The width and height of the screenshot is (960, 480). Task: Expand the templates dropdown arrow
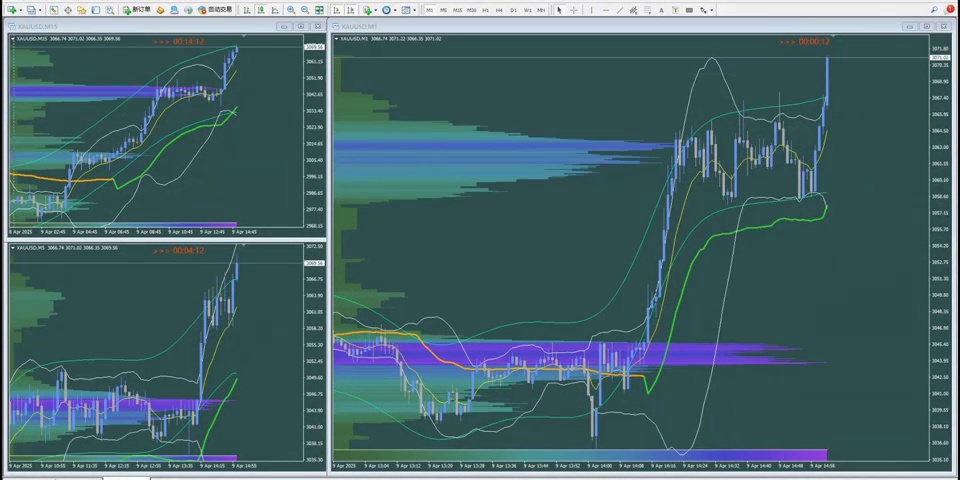tap(414, 10)
